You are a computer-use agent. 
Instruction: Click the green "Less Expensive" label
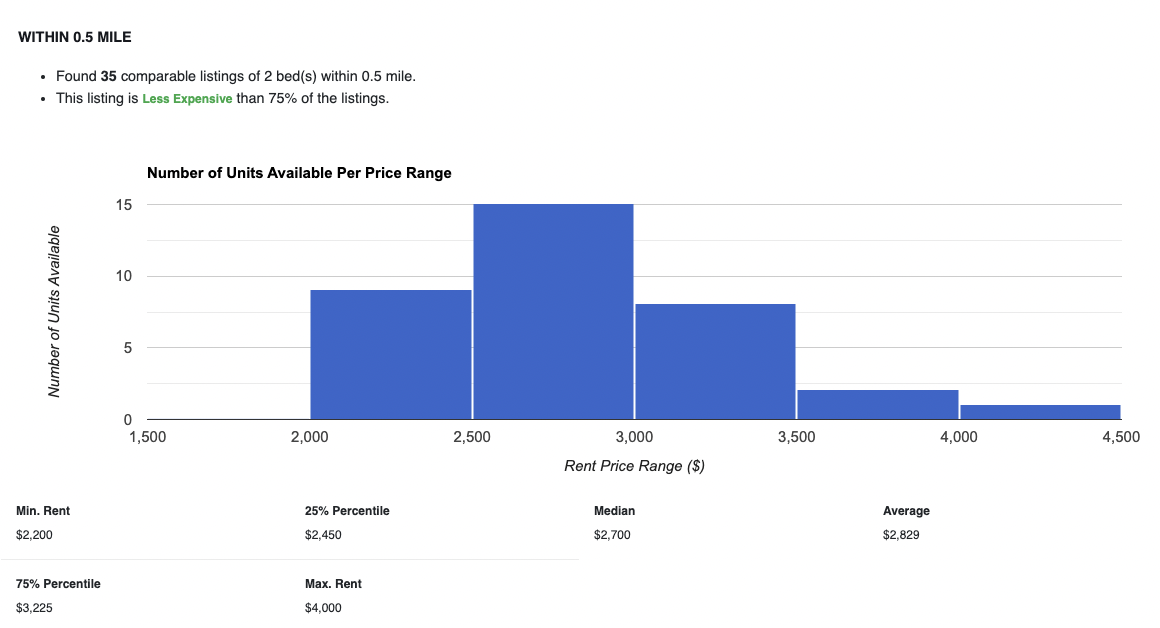point(187,99)
